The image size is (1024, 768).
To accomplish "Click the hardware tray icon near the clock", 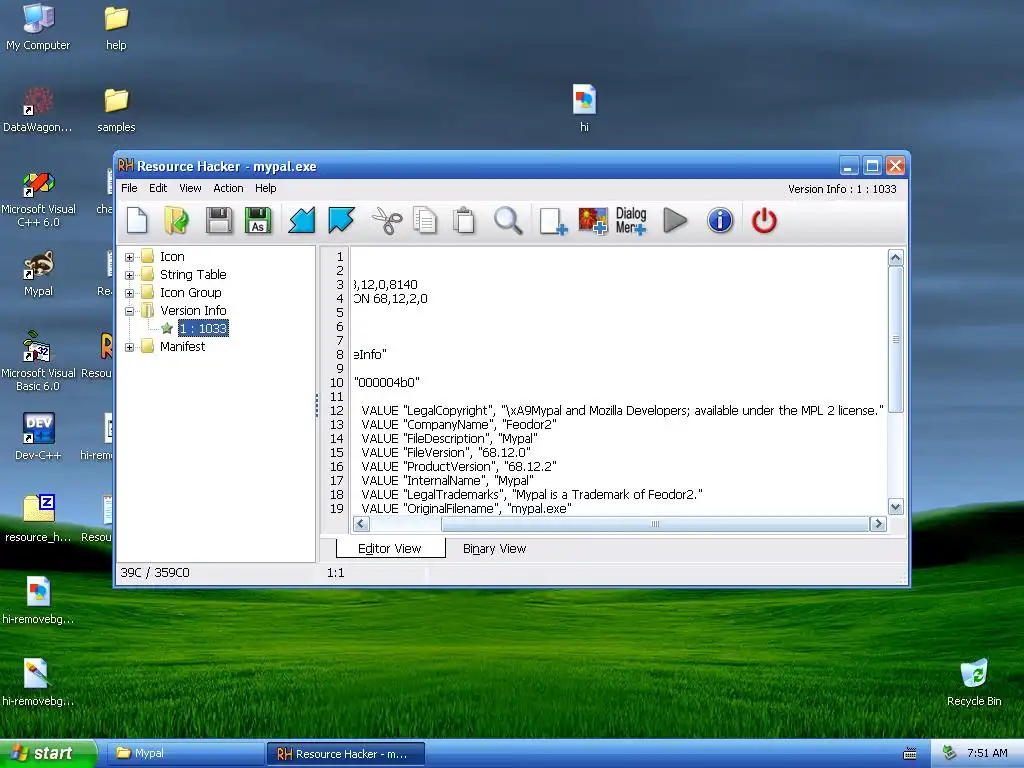I will [x=949, y=753].
